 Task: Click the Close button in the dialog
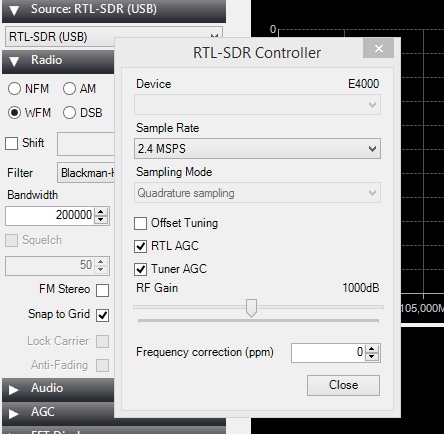click(343, 385)
